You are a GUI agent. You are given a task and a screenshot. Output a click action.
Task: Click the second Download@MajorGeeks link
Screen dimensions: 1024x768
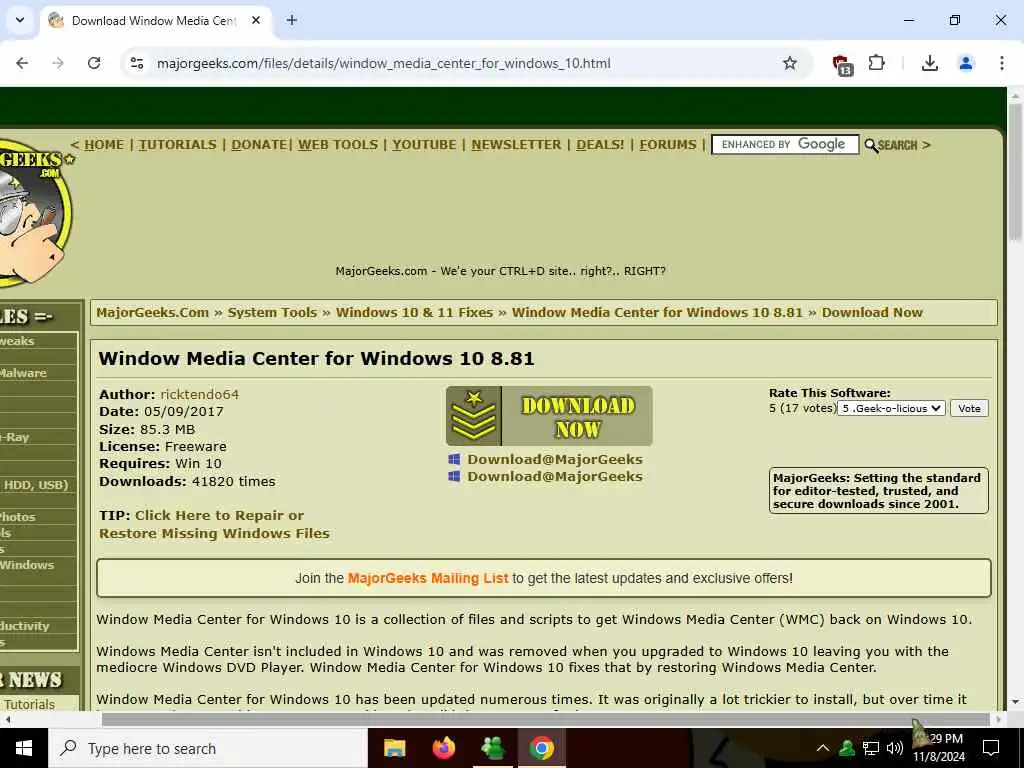tap(554, 477)
